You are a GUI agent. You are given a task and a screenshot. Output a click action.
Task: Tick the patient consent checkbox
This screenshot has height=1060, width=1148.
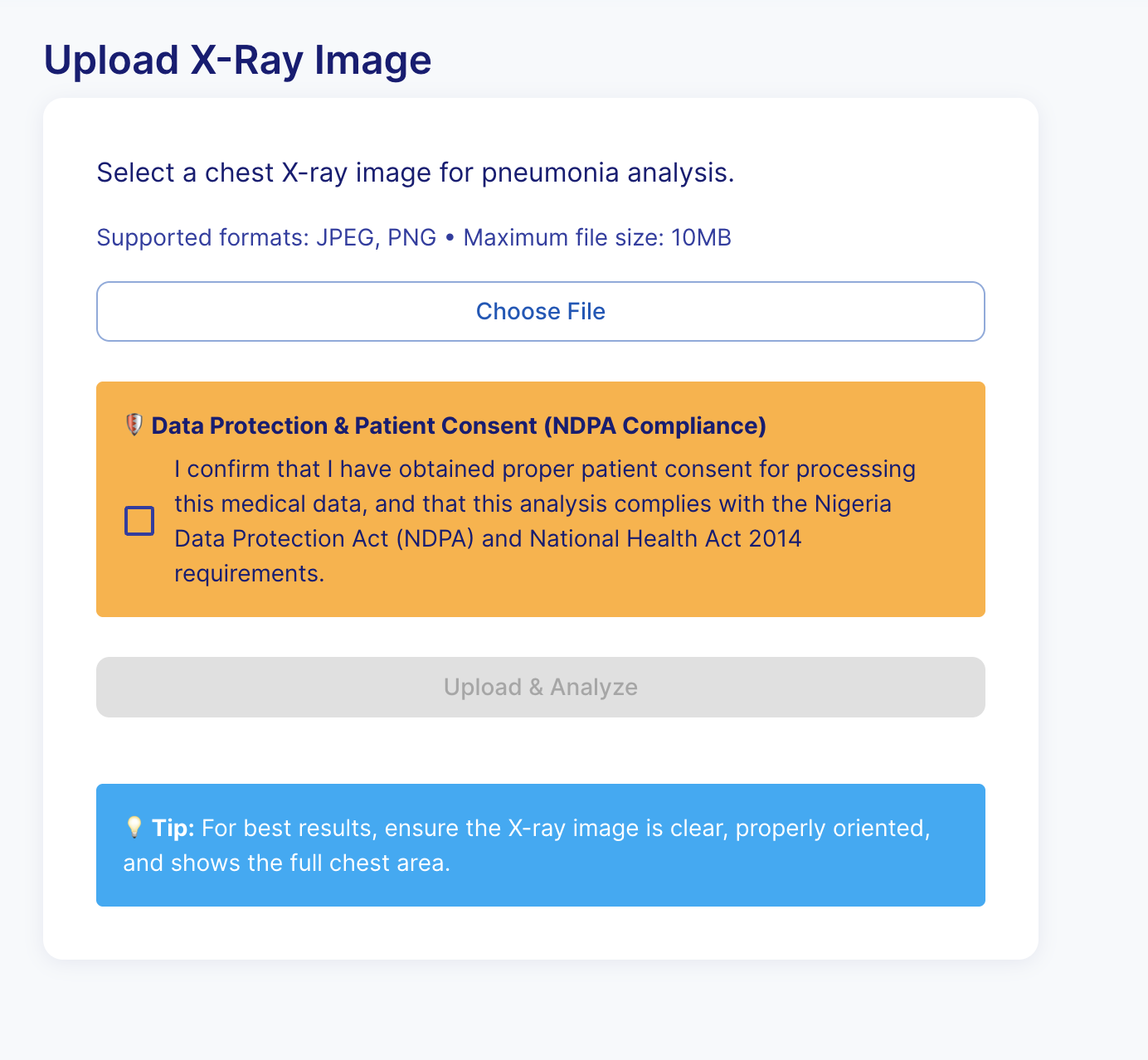point(139,521)
